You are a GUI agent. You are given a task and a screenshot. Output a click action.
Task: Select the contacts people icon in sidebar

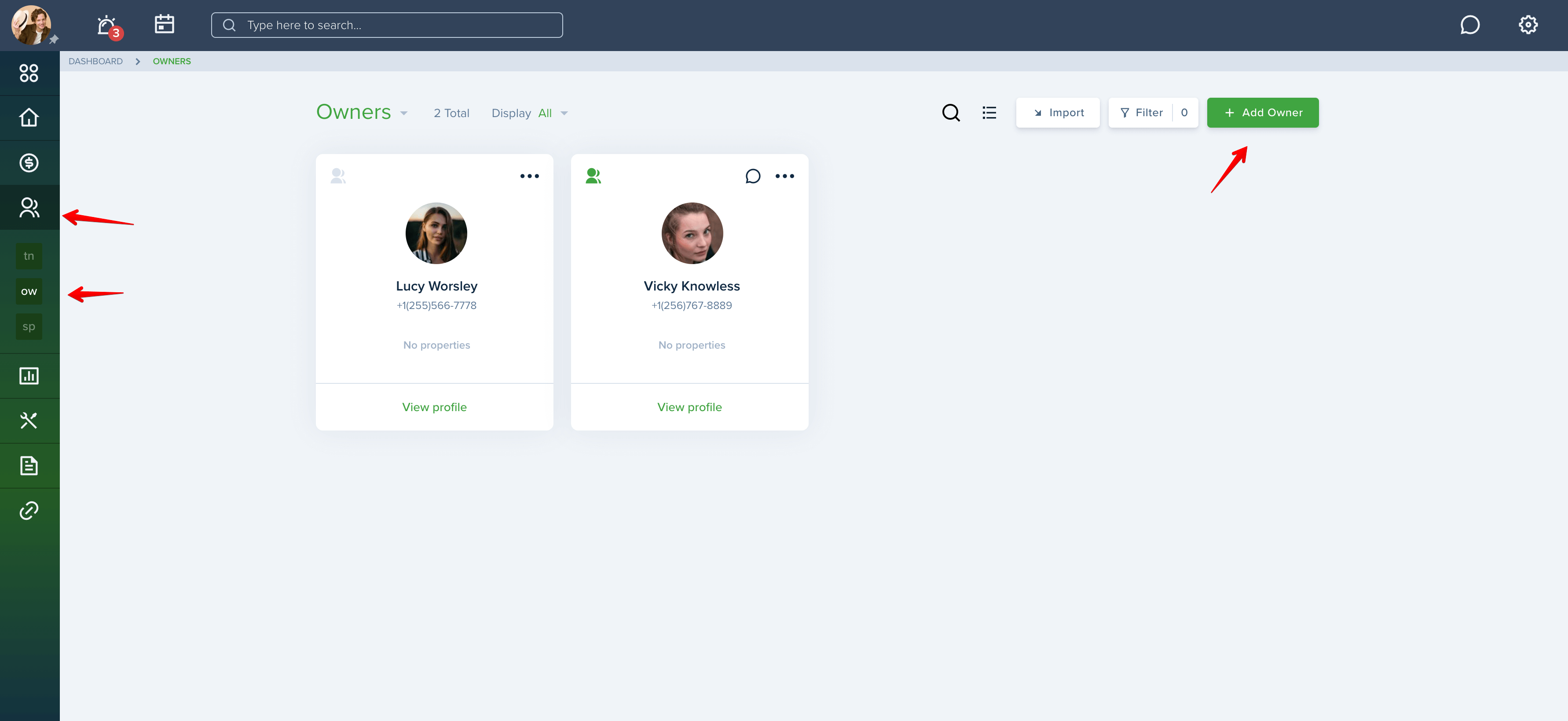click(x=29, y=208)
